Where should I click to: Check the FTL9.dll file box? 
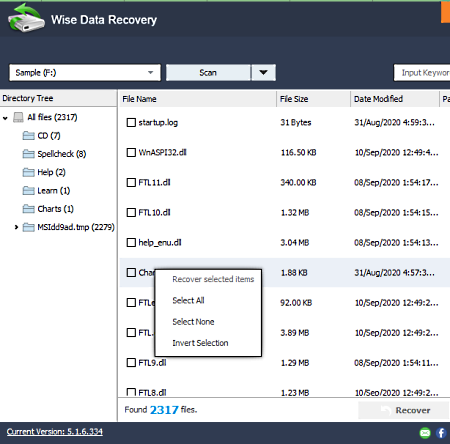131,362
